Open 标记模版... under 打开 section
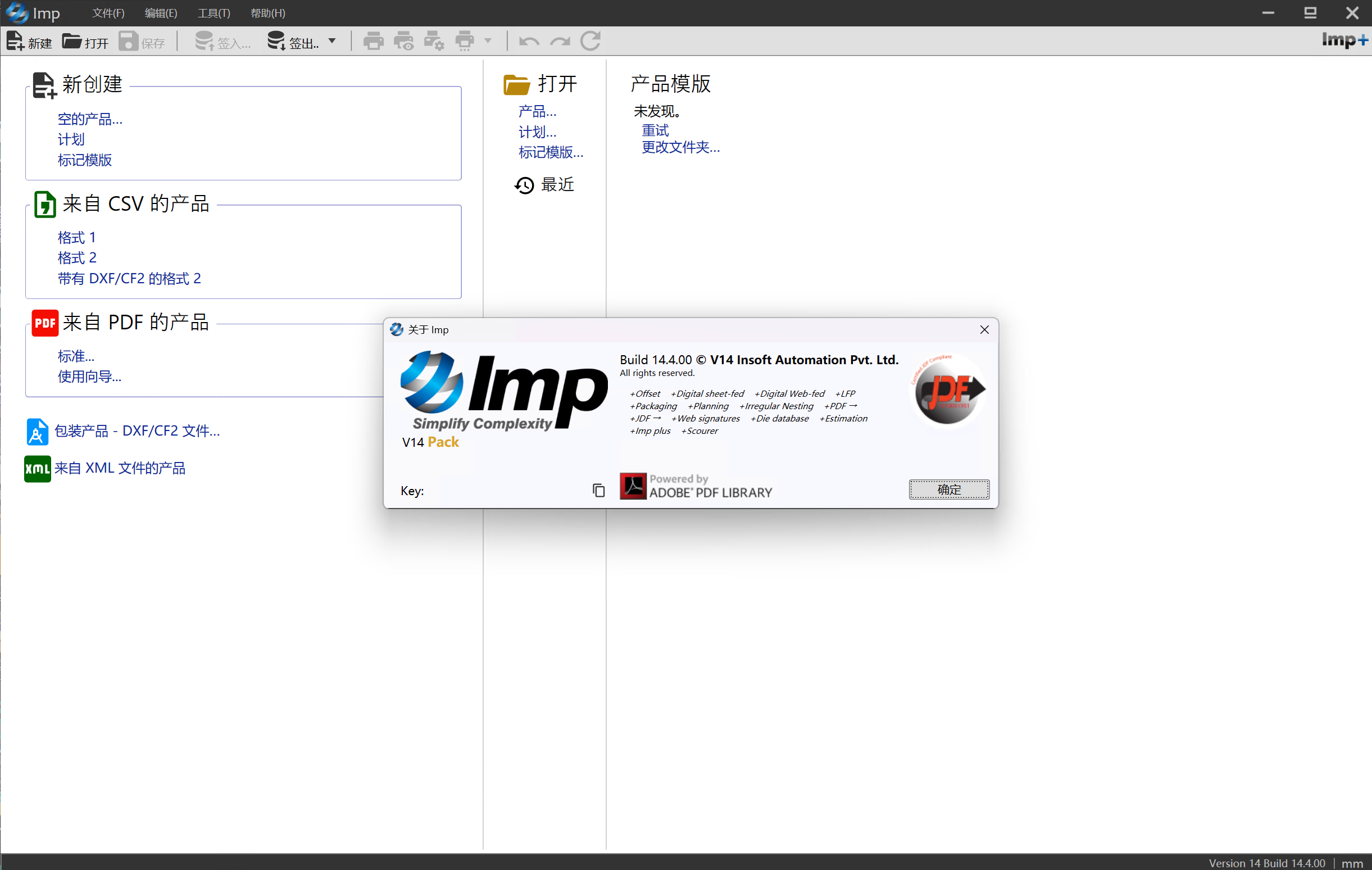Image resolution: width=1372 pixels, height=870 pixels. pyautogui.click(x=551, y=153)
